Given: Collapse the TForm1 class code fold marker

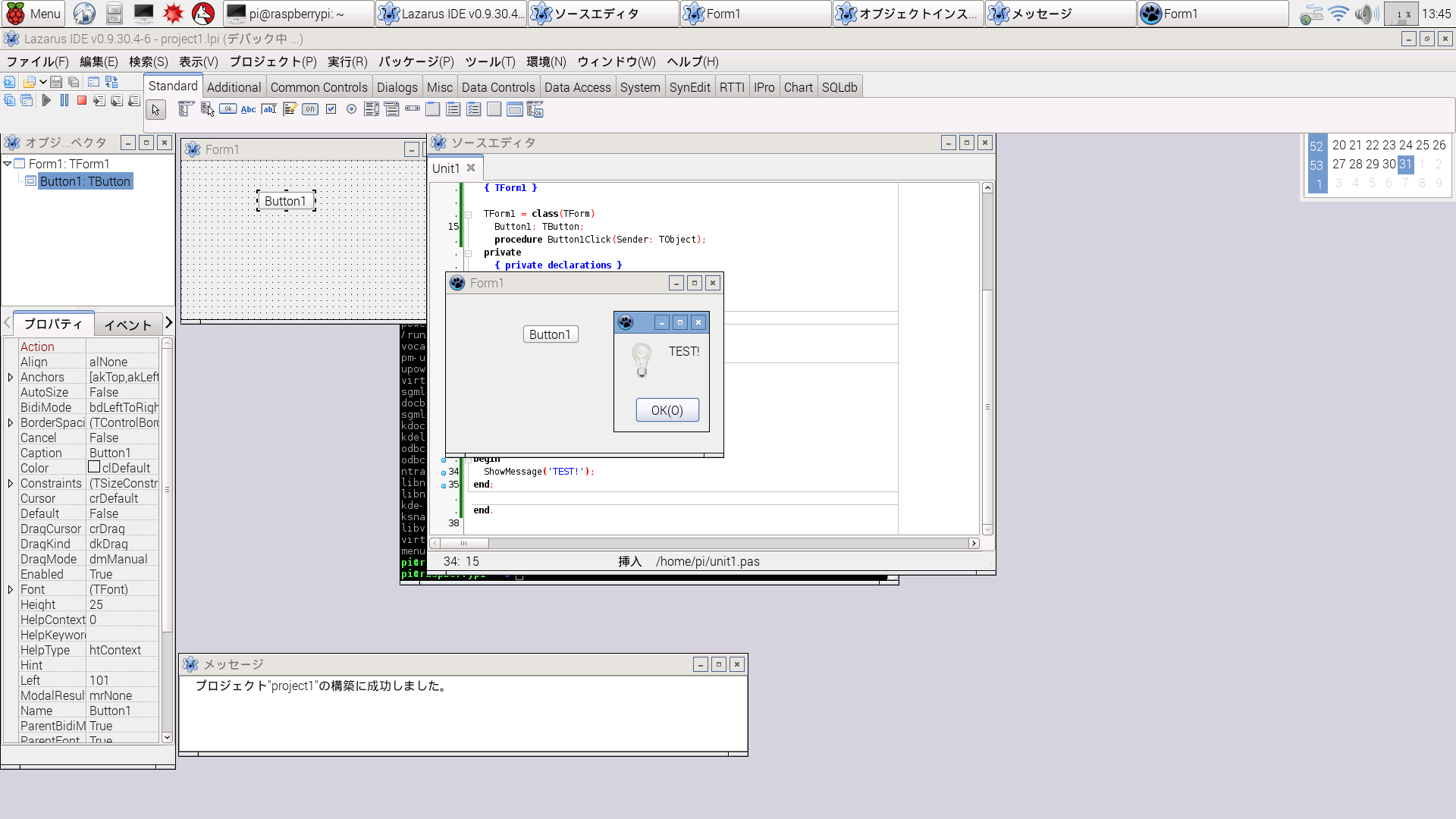Looking at the screenshot, I should click(469, 215).
